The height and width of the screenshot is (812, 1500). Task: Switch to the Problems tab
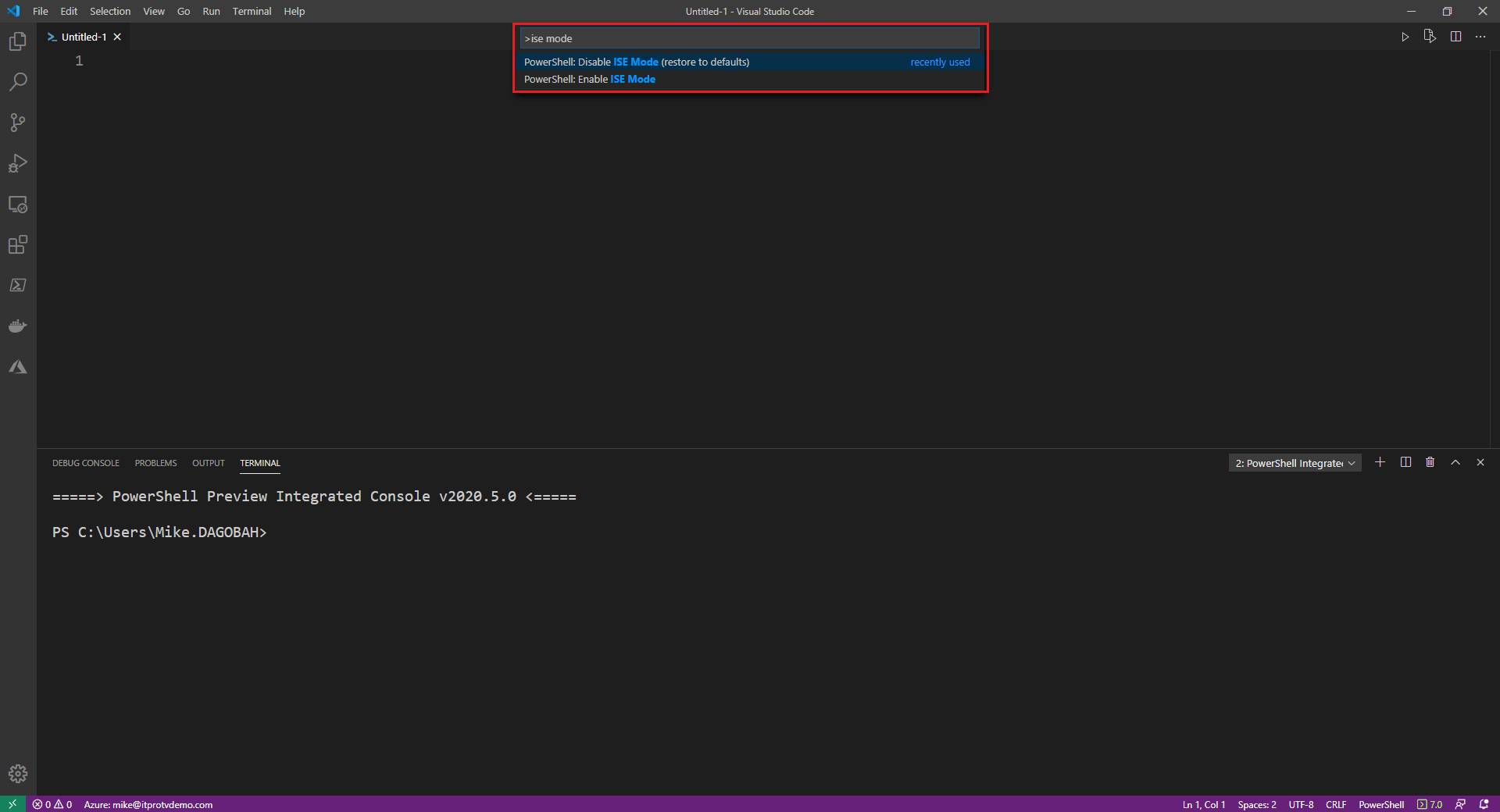[155, 463]
